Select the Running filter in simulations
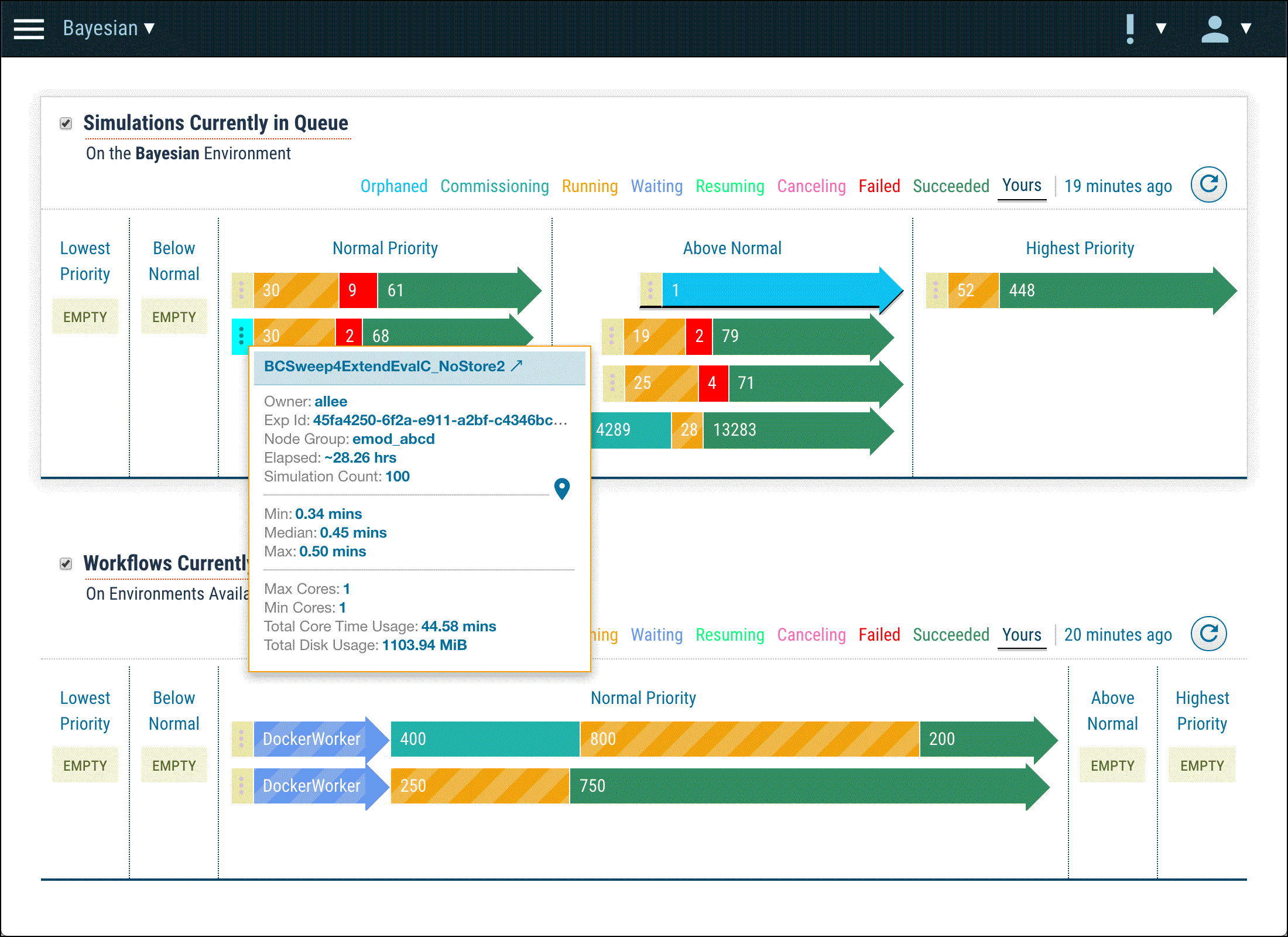Screen dimensions: 1288x937 click(590, 186)
